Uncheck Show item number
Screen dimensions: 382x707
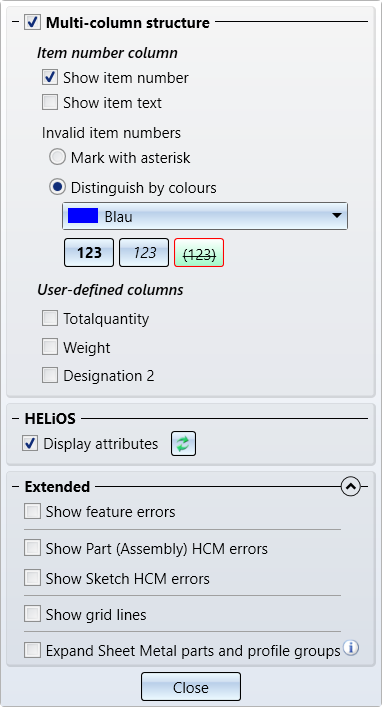click(x=50, y=77)
